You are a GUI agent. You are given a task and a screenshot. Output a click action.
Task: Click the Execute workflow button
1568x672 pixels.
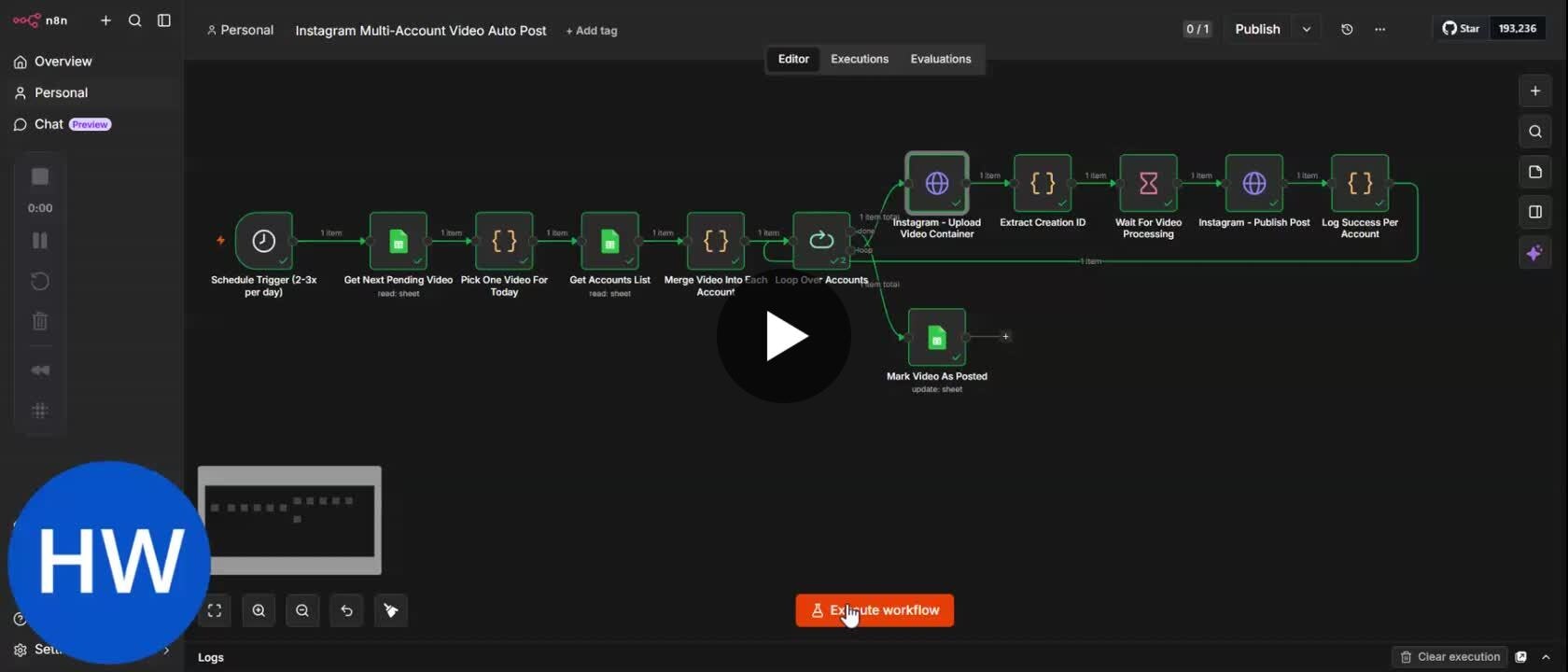(875, 610)
